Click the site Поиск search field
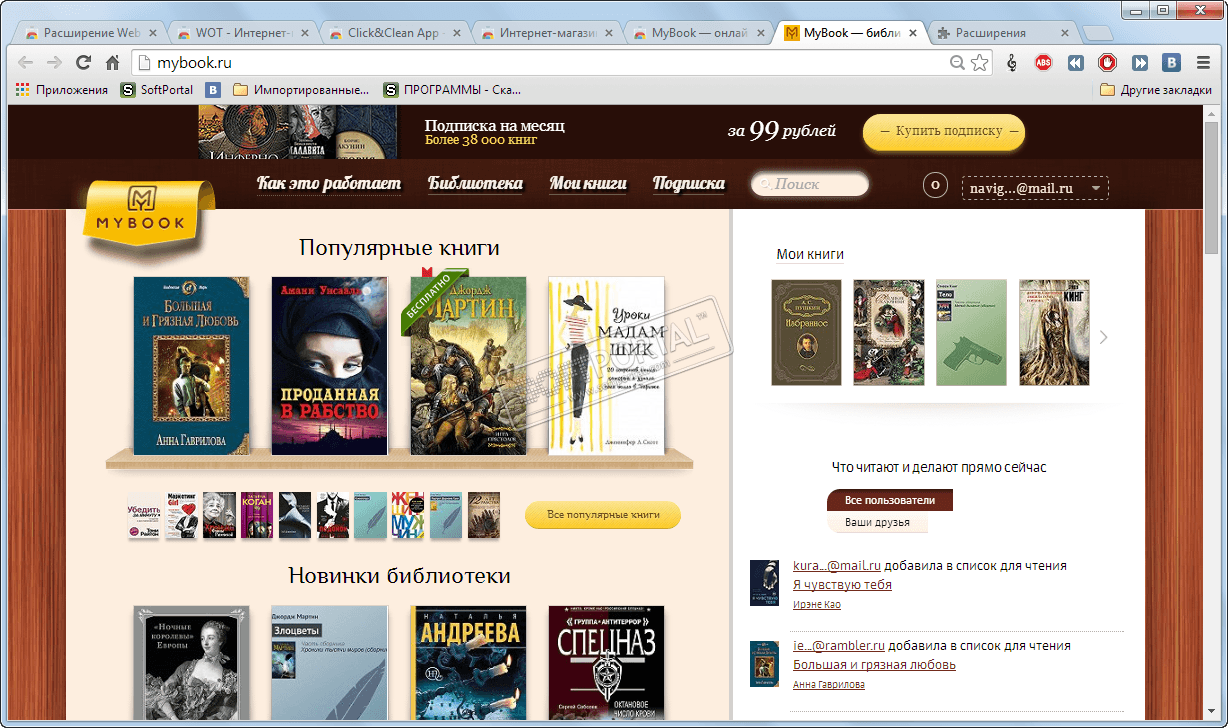Screen dimensions: 1228x728 click(810, 184)
